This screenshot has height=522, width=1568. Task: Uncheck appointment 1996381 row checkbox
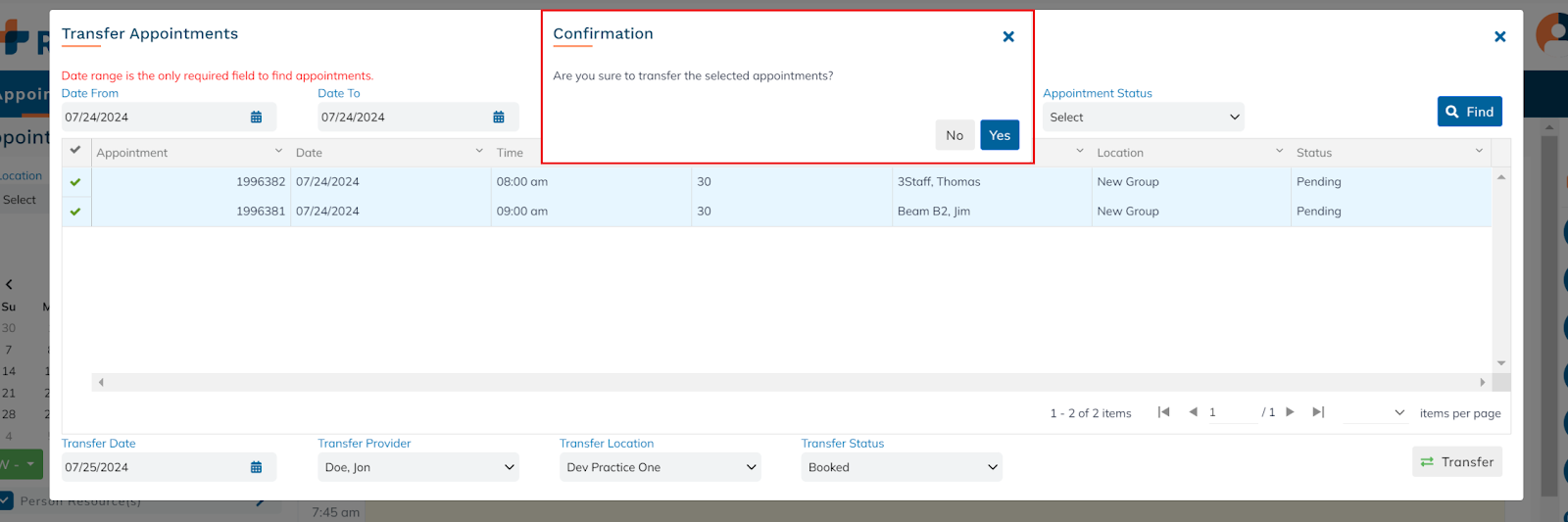pos(75,212)
